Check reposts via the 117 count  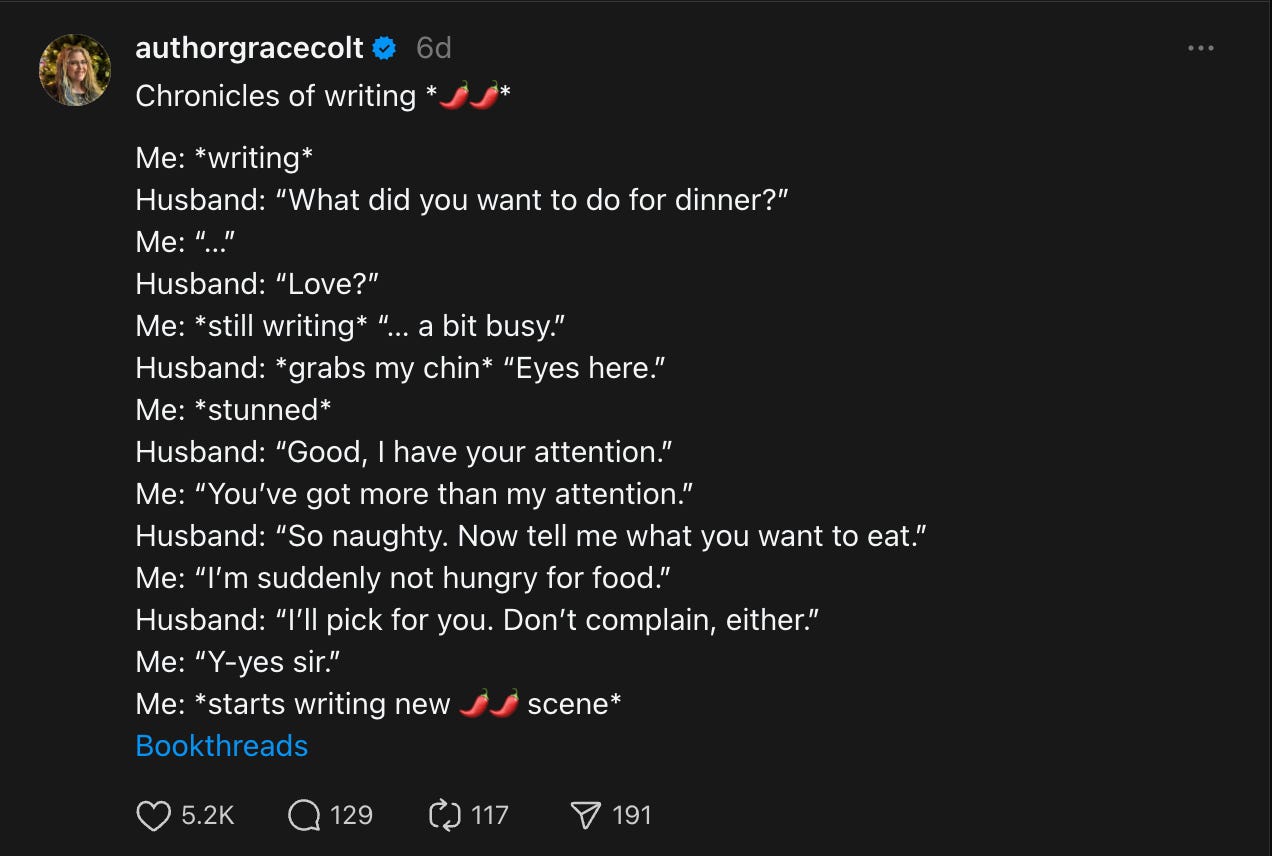coord(490,815)
